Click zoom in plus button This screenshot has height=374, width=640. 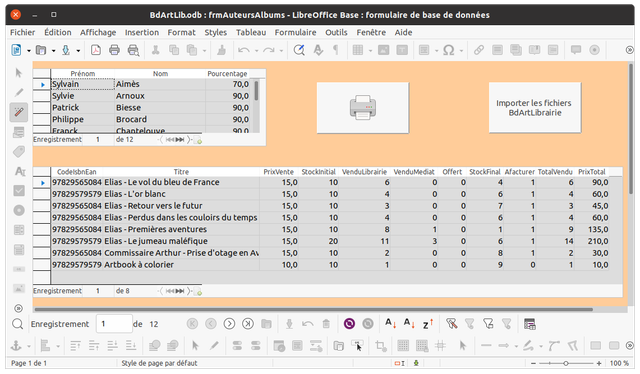click(598, 363)
